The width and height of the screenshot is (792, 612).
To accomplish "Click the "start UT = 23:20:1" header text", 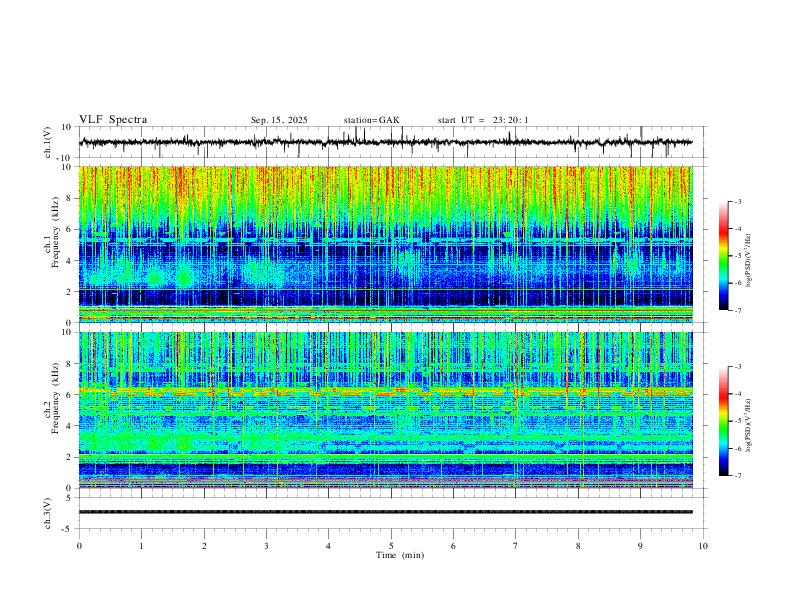I will pos(483,120).
